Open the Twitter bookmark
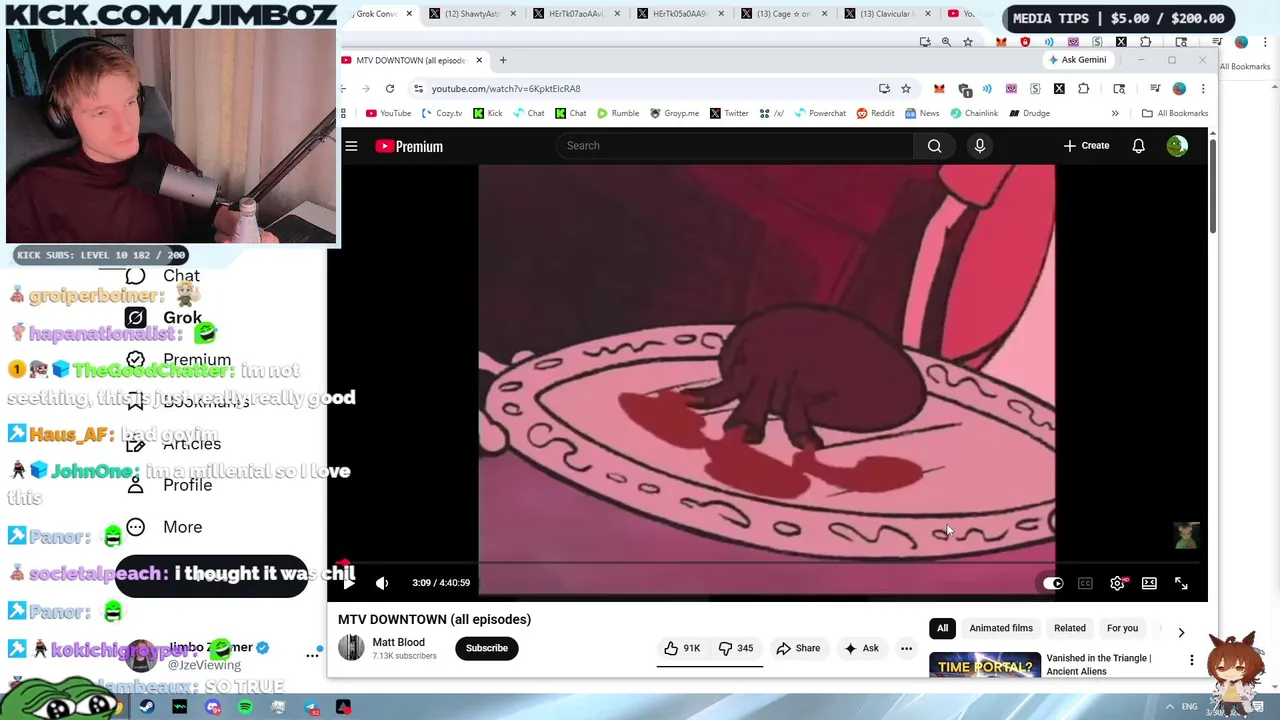1280x720 pixels. tap(728, 113)
